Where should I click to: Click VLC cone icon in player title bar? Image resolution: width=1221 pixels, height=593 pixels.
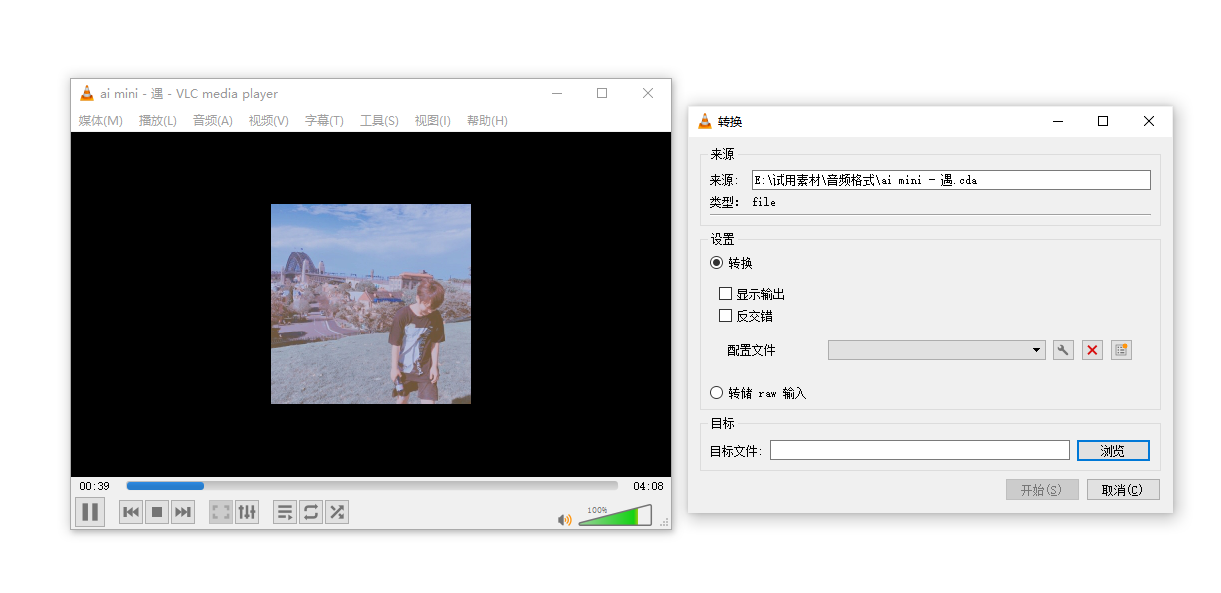[x=87, y=93]
